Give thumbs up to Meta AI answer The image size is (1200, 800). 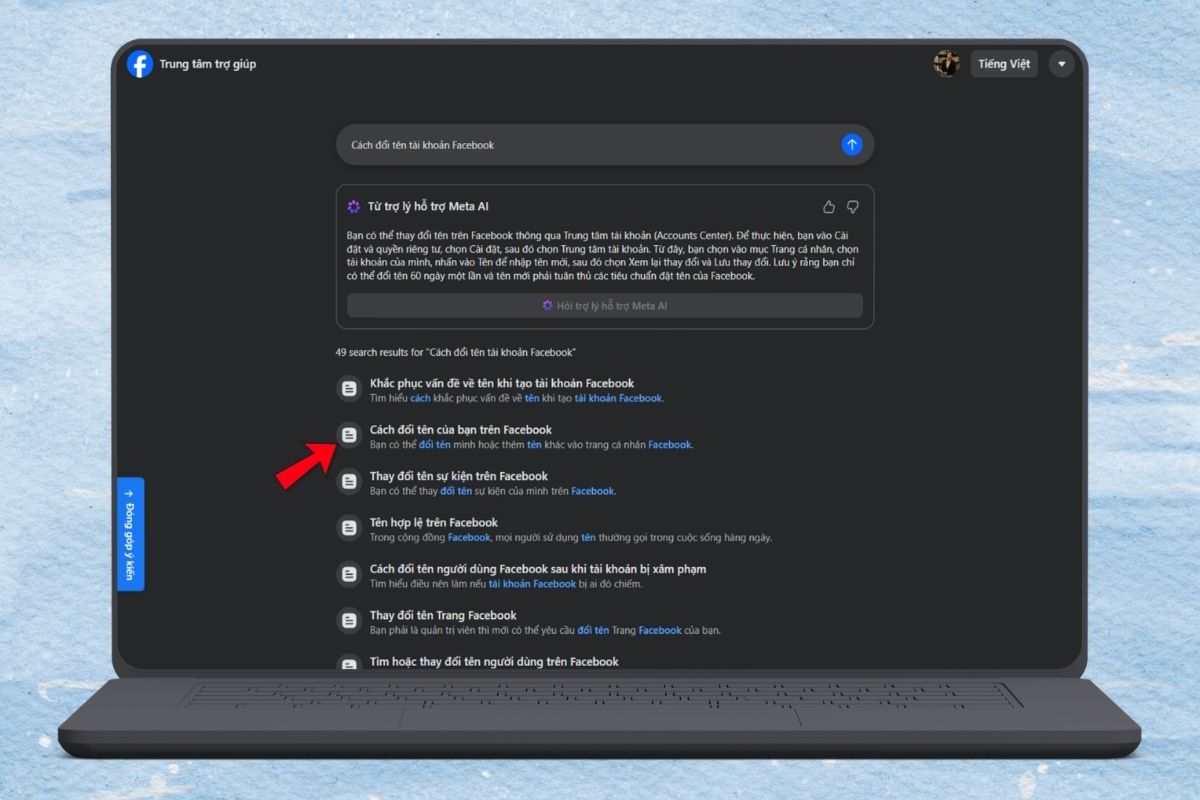829,207
